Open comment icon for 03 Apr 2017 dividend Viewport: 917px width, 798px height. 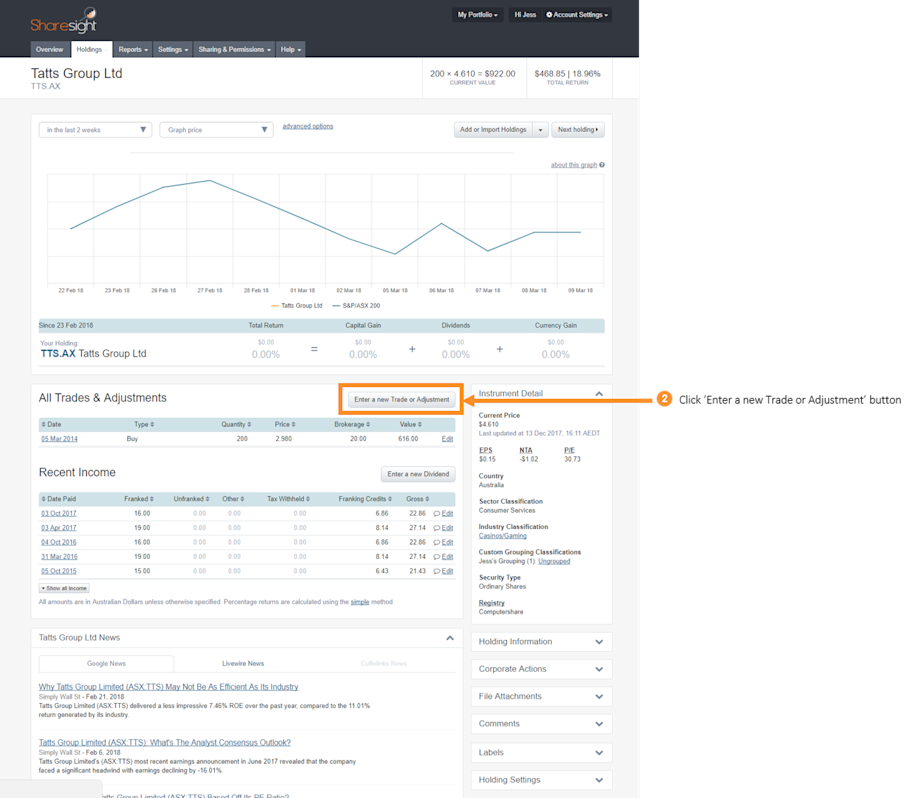click(x=436, y=528)
